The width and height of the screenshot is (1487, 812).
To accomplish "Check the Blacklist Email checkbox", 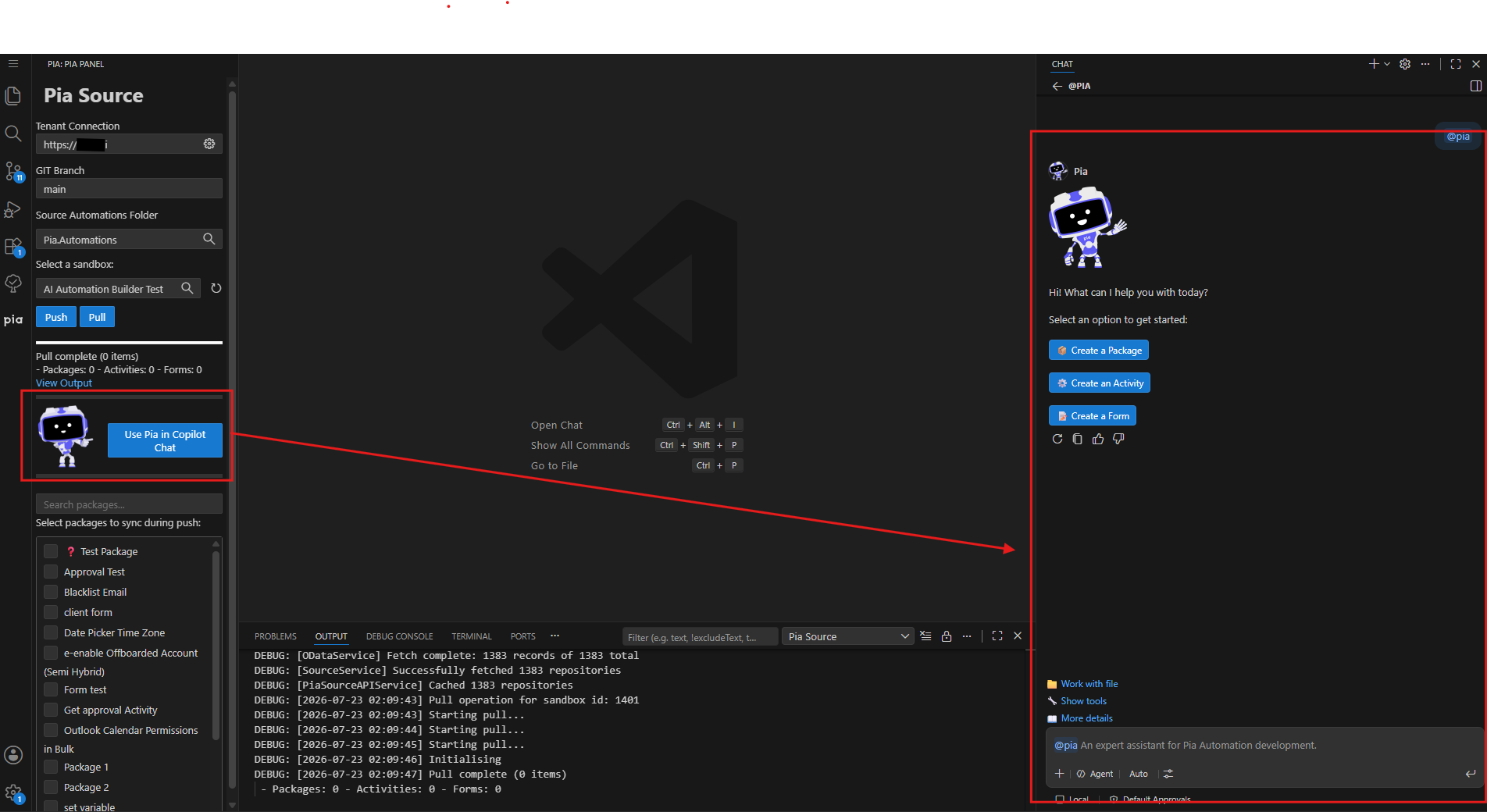I will coord(51,592).
